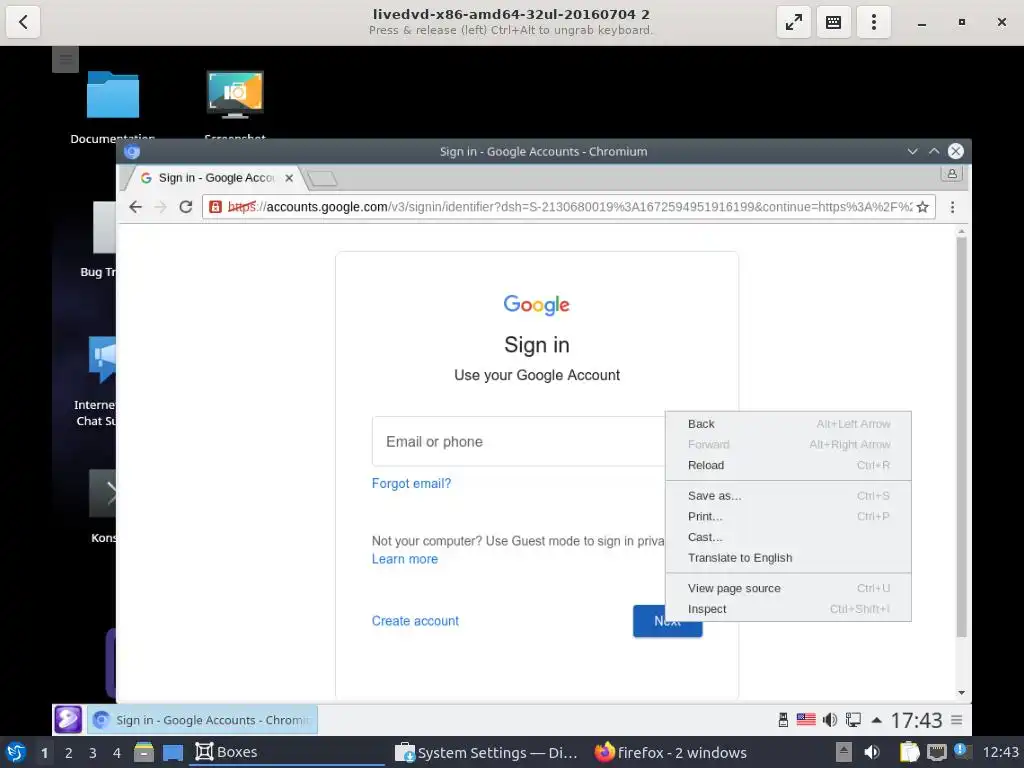Click Chromium's forward arrow button
Viewport: 1024px width, 768px height.
tap(160, 207)
